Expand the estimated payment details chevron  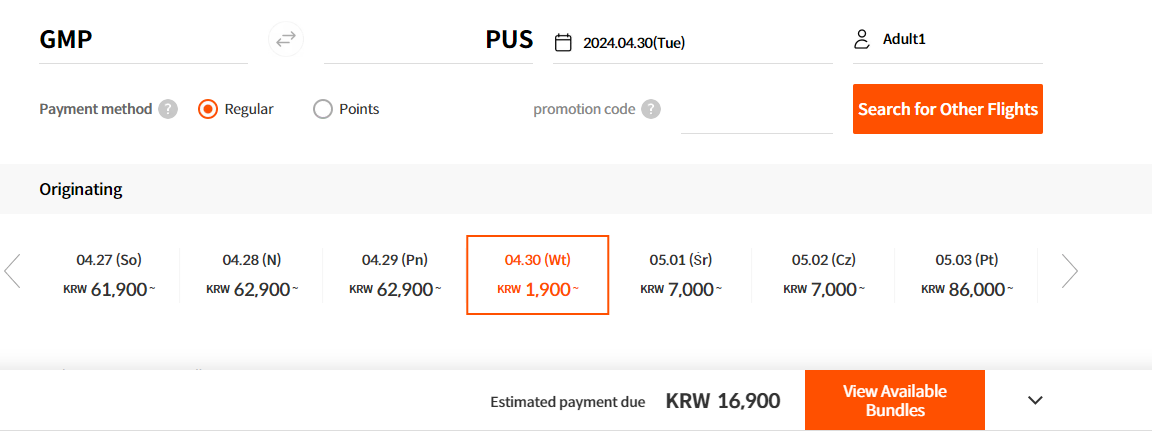[1035, 400]
